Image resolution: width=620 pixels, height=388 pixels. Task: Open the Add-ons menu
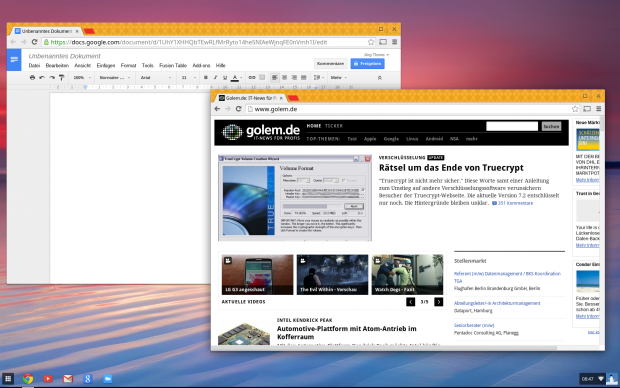tap(201, 66)
